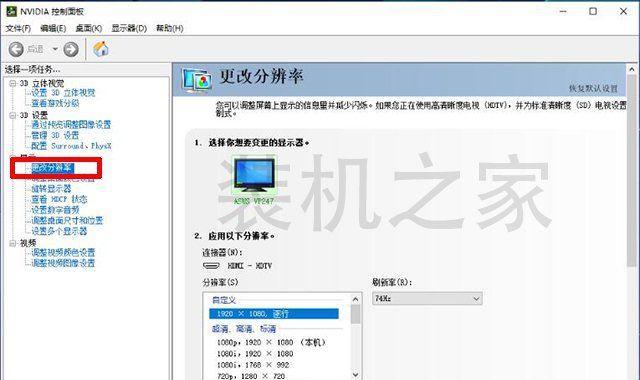Image resolution: width=640 pixels, height=380 pixels.
Task: Choose 1080i, 1920 × 1080 resolution
Action: (x=255, y=353)
